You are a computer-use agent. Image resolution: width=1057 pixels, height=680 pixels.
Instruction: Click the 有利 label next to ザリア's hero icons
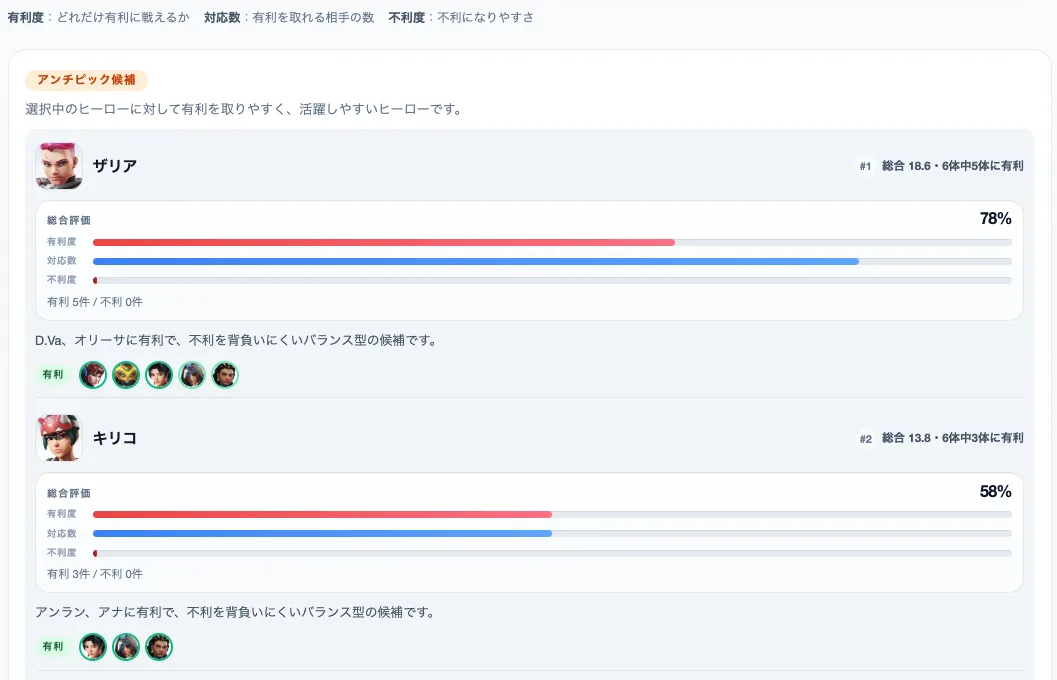tap(51, 374)
